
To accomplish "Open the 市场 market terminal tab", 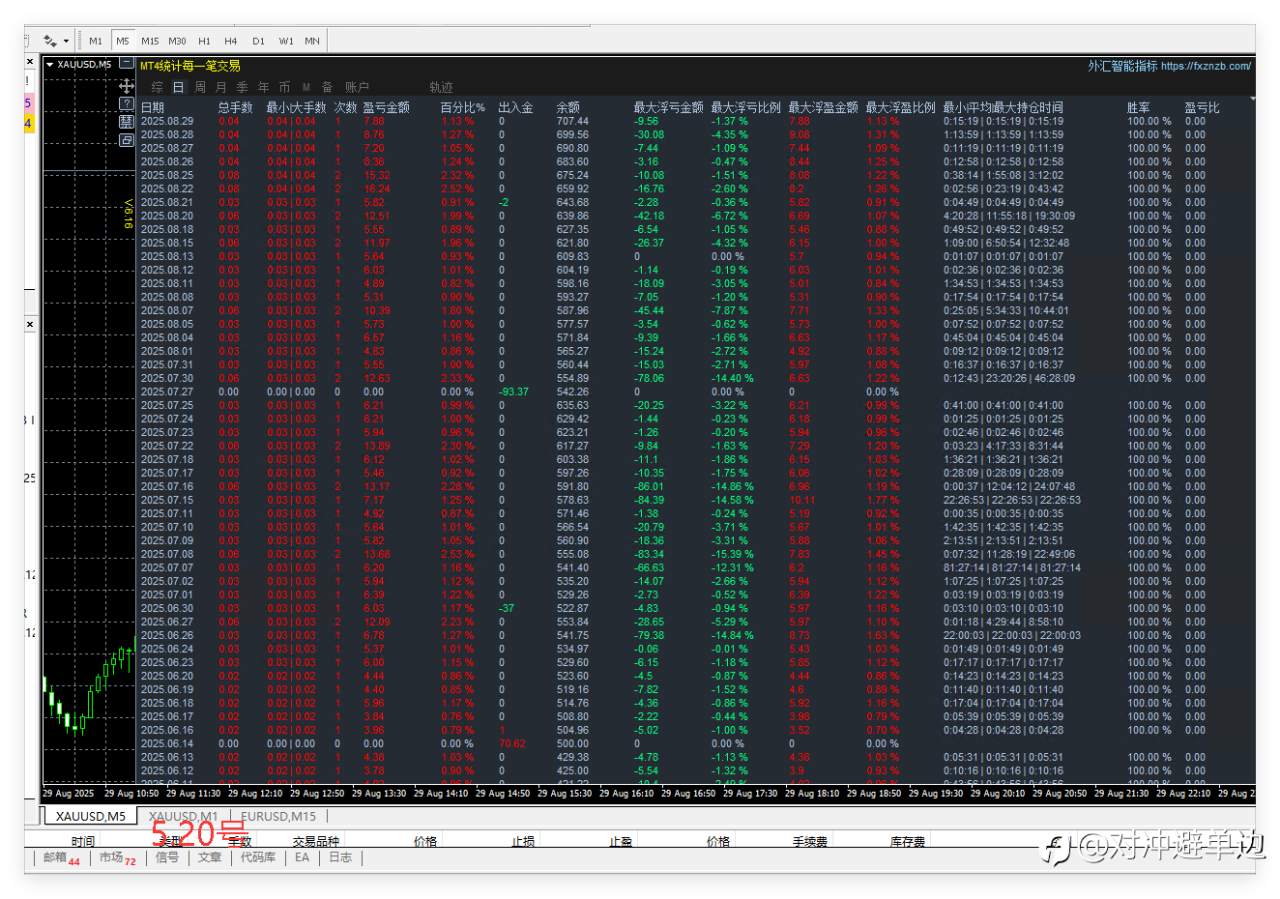I will tap(117, 858).
